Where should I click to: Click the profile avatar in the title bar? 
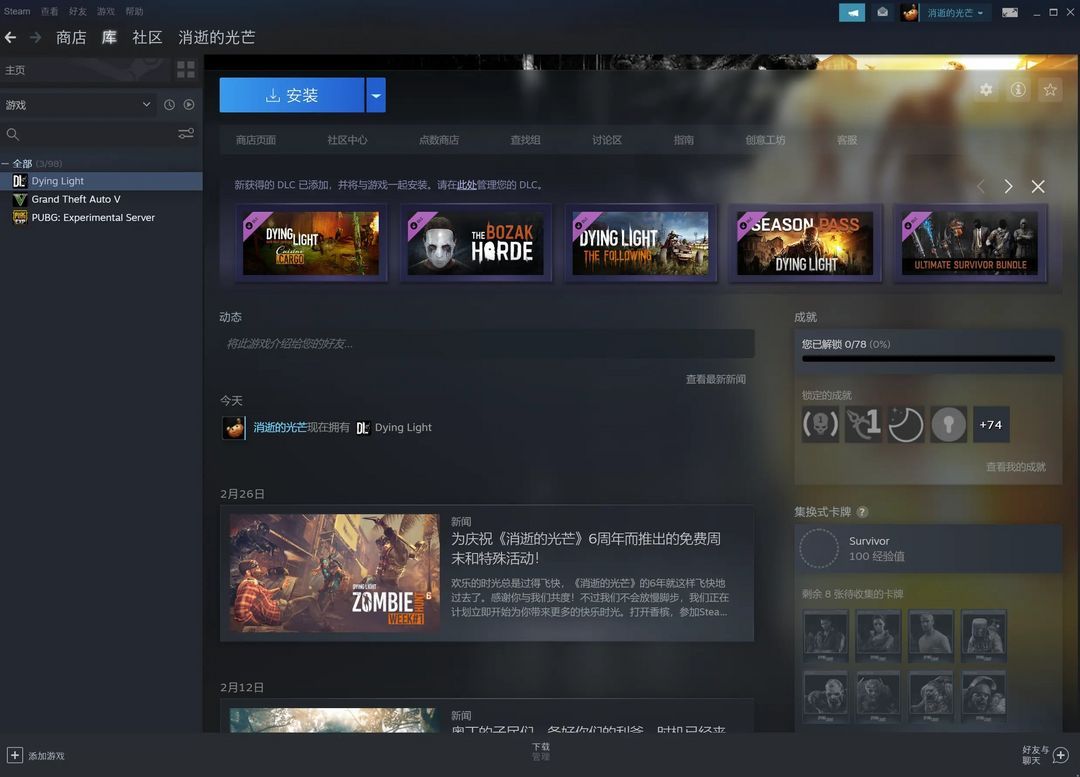tap(909, 12)
